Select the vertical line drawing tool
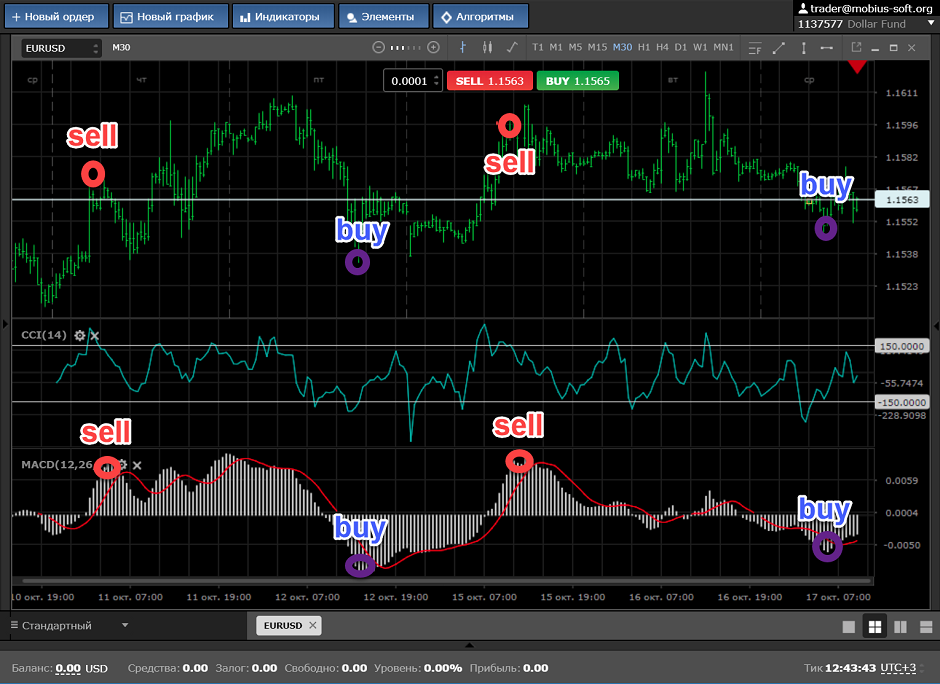940x684 pixels. click(802, 47)
